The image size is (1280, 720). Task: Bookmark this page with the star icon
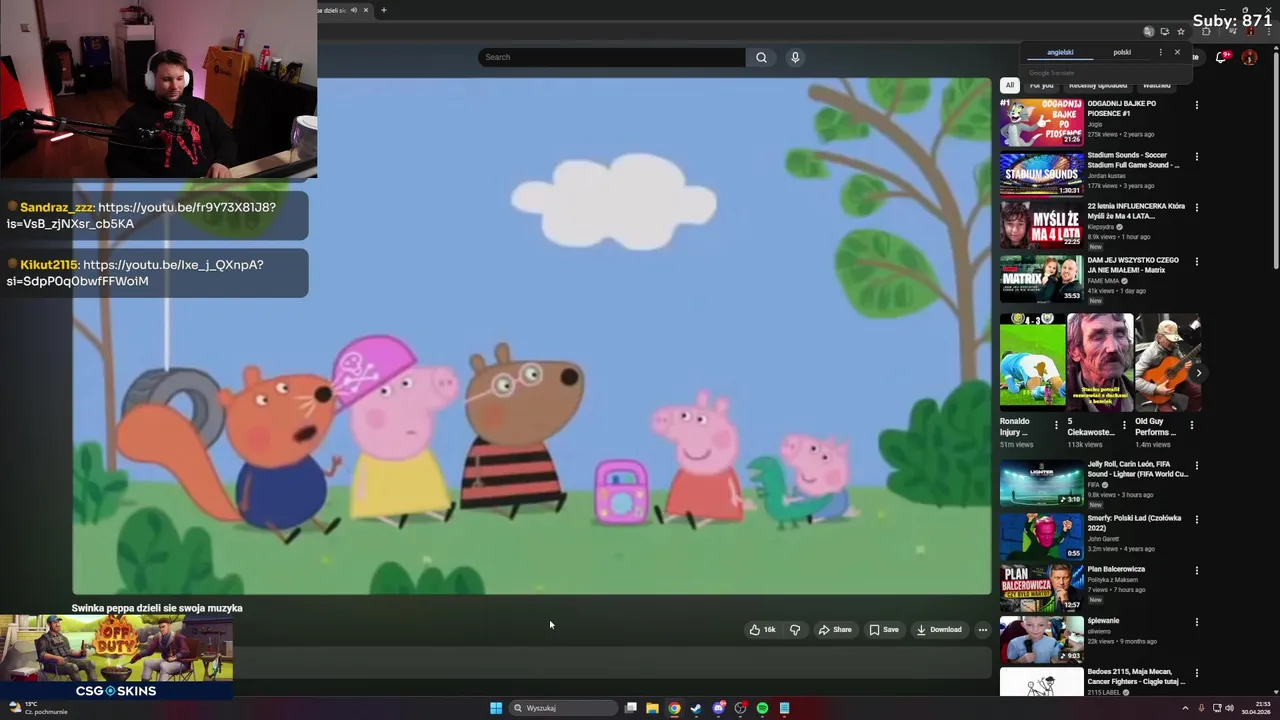point(1180,31)
